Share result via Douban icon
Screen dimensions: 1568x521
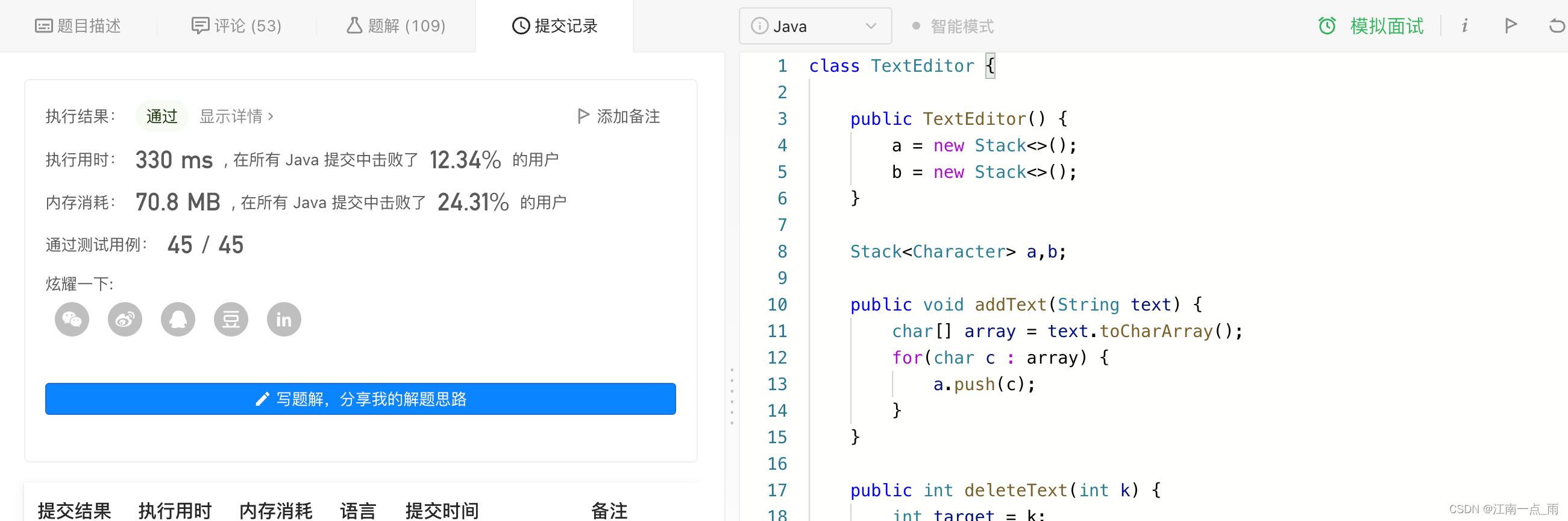[231, 320]
